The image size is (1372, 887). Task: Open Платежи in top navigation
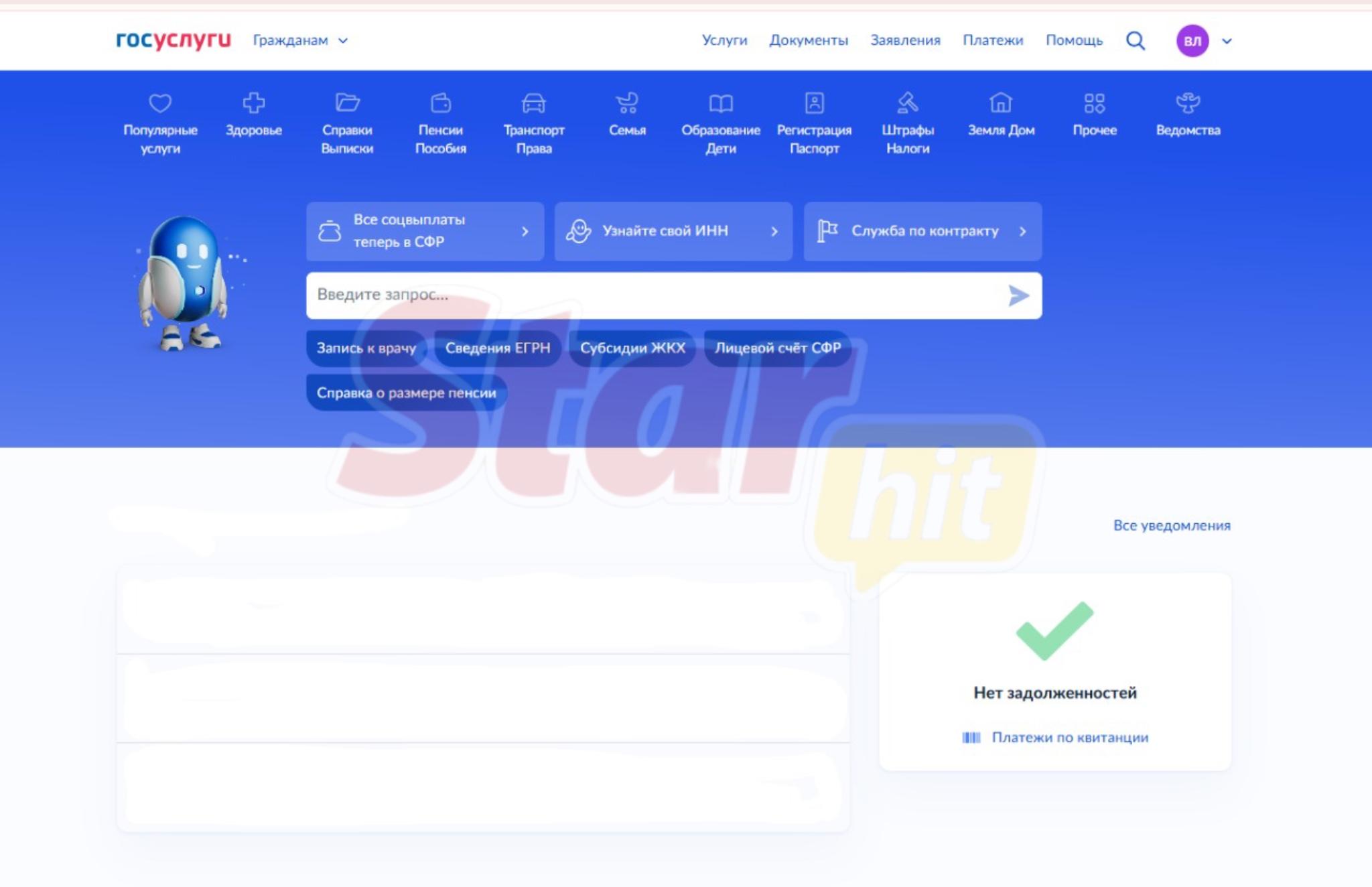pos(993,40)
